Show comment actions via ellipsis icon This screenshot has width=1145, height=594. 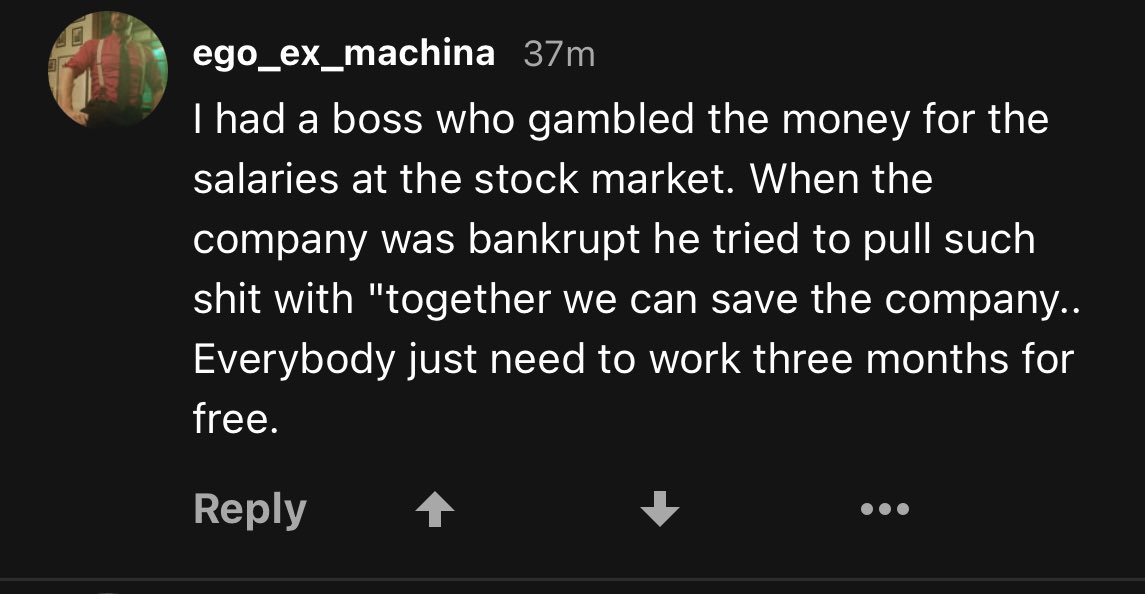[x=885, y=509]
